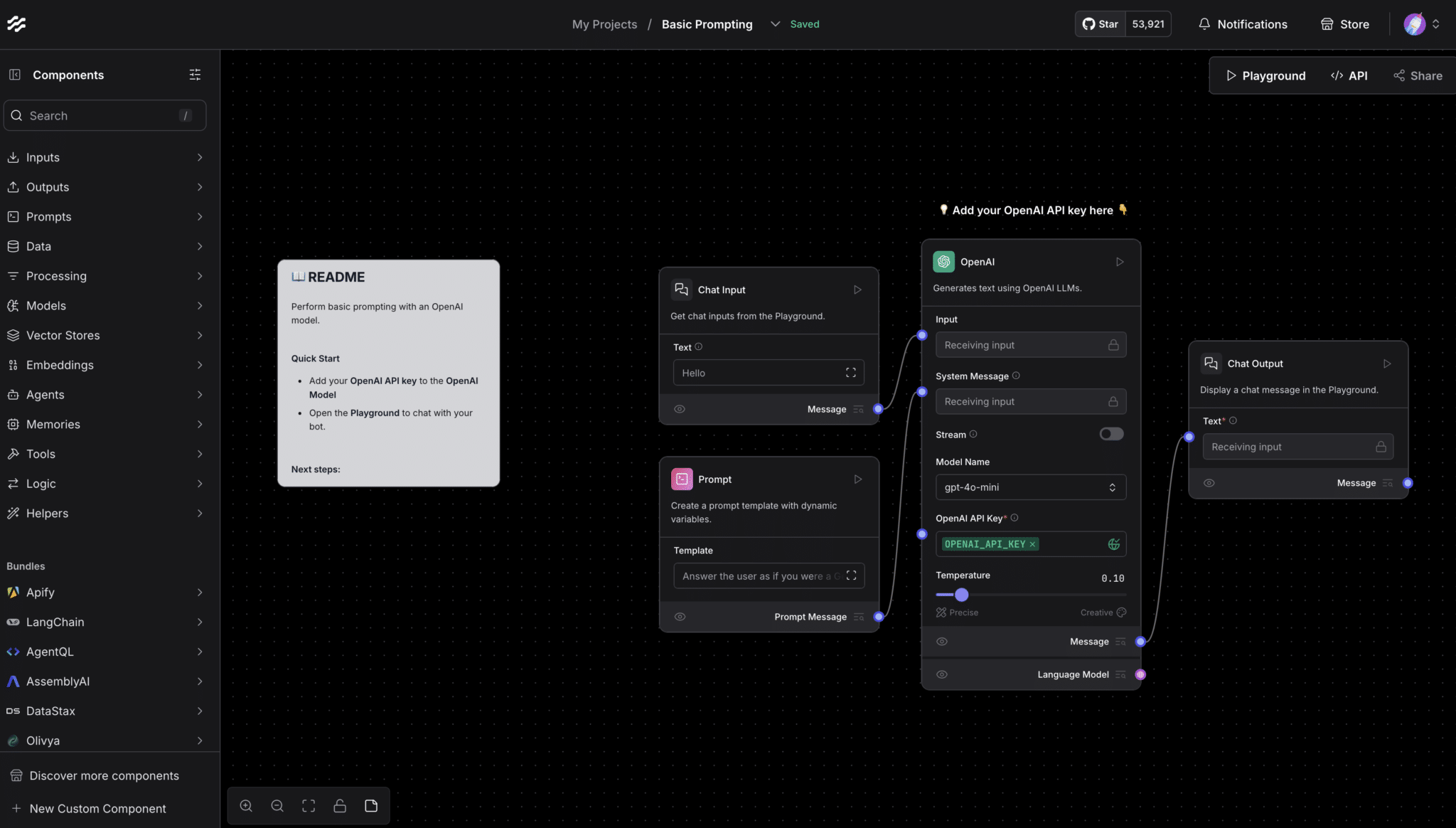Open the Playground tab

pos(1265,75)
